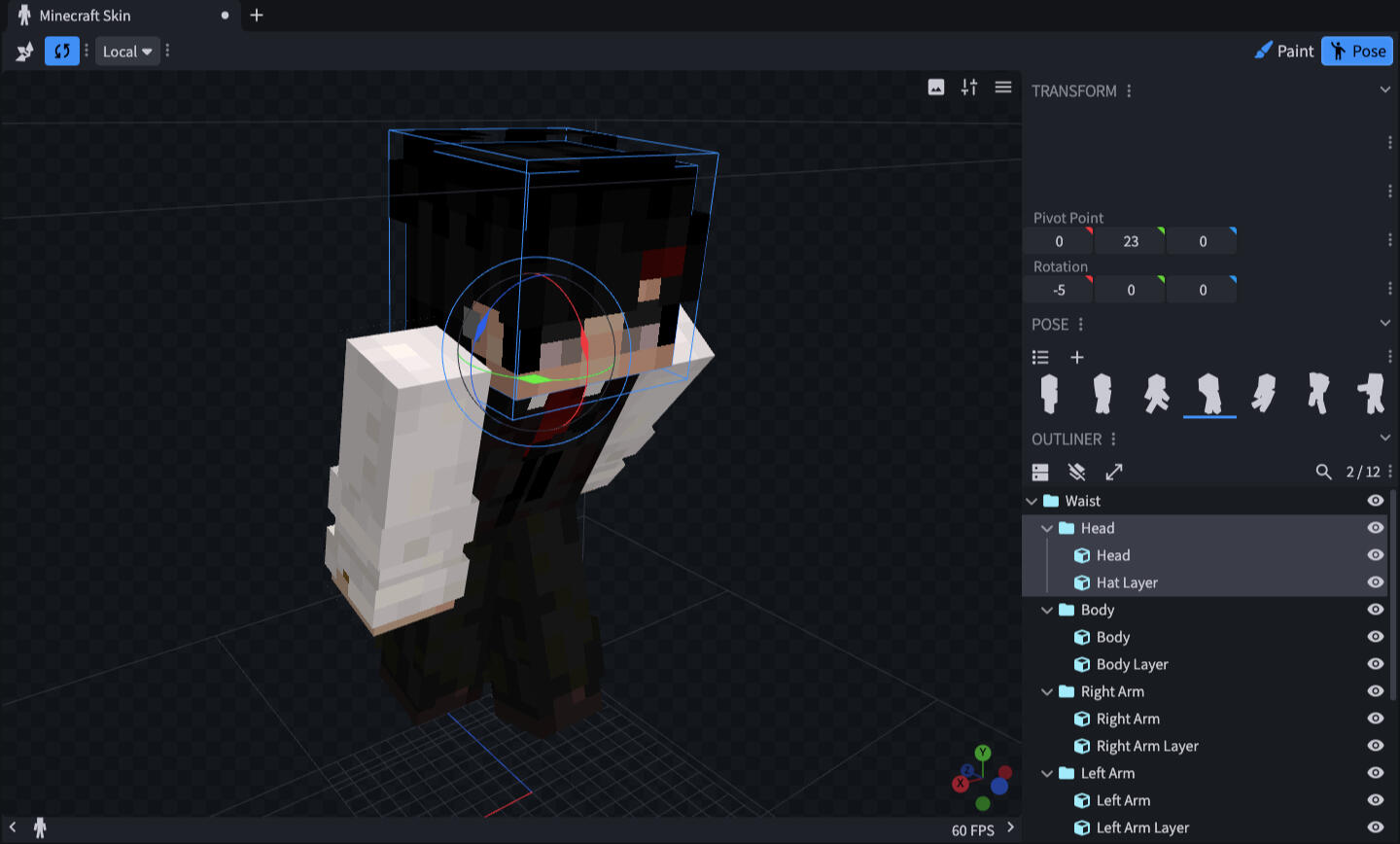Open the Local transform space dropdown
The width and height of the screenshot is (1400, 844).
tap(127, 52)
